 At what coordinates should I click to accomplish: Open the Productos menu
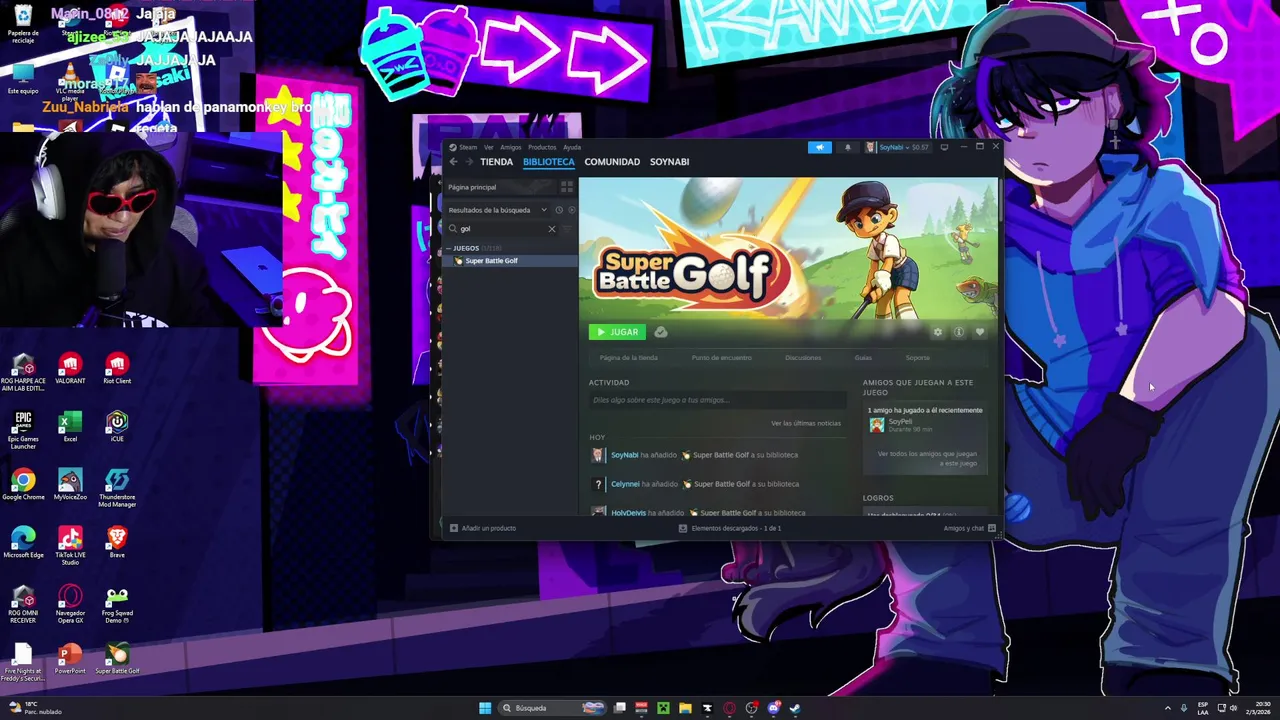[x=542, y=147]
